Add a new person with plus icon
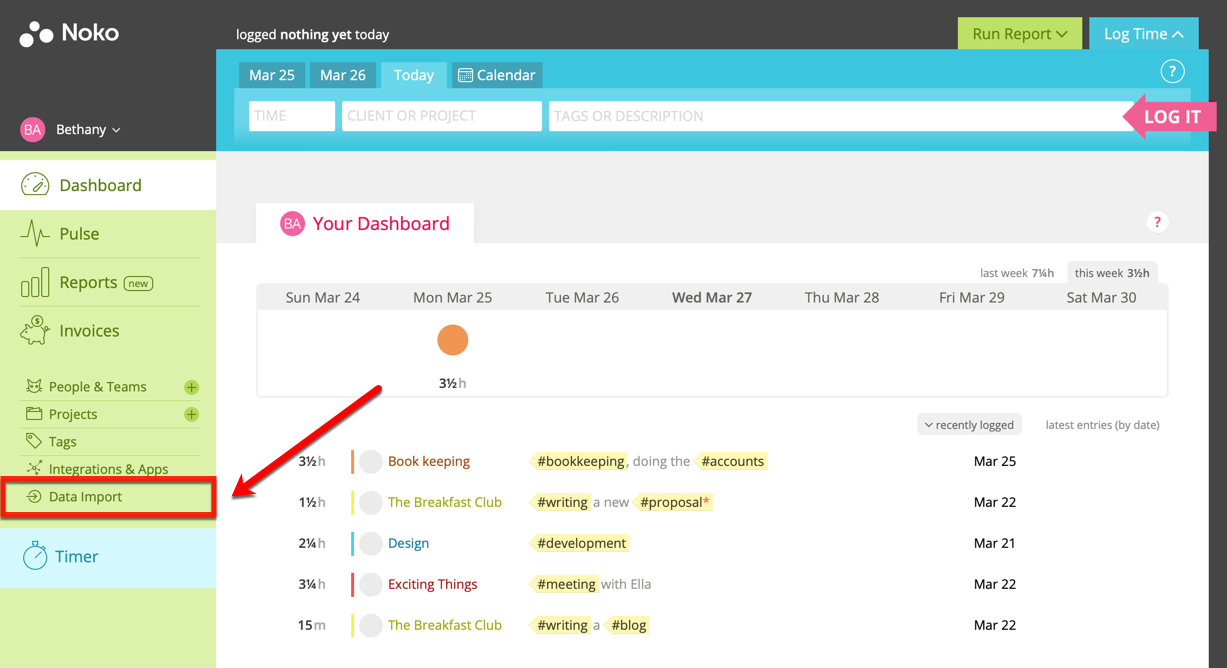The image size is (1227, 668). point(191,387)
